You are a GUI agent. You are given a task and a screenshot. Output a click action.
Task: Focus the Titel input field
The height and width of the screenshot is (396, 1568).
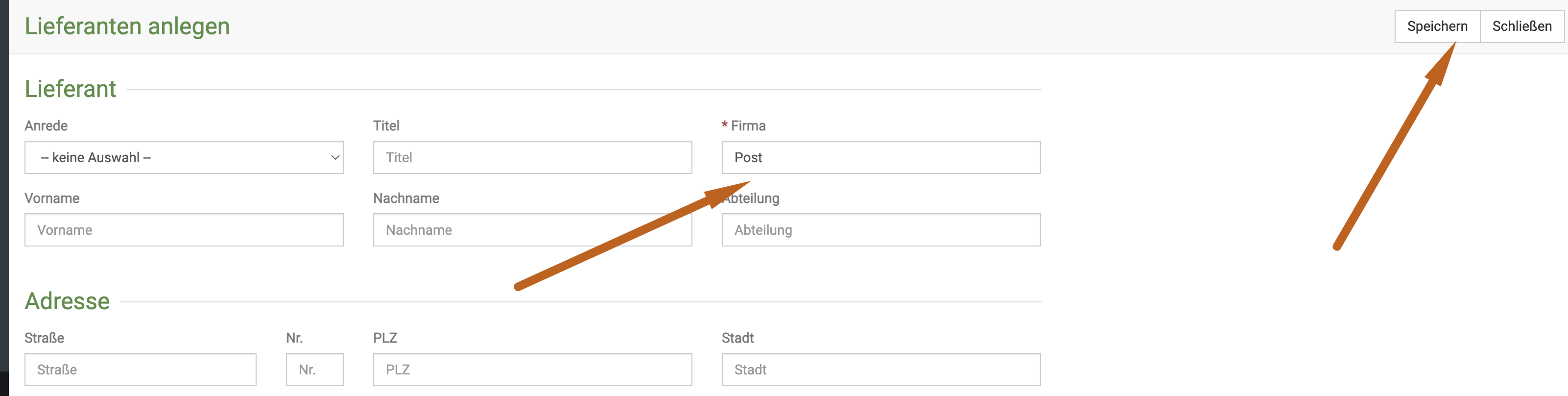click(x=533, y=157)
